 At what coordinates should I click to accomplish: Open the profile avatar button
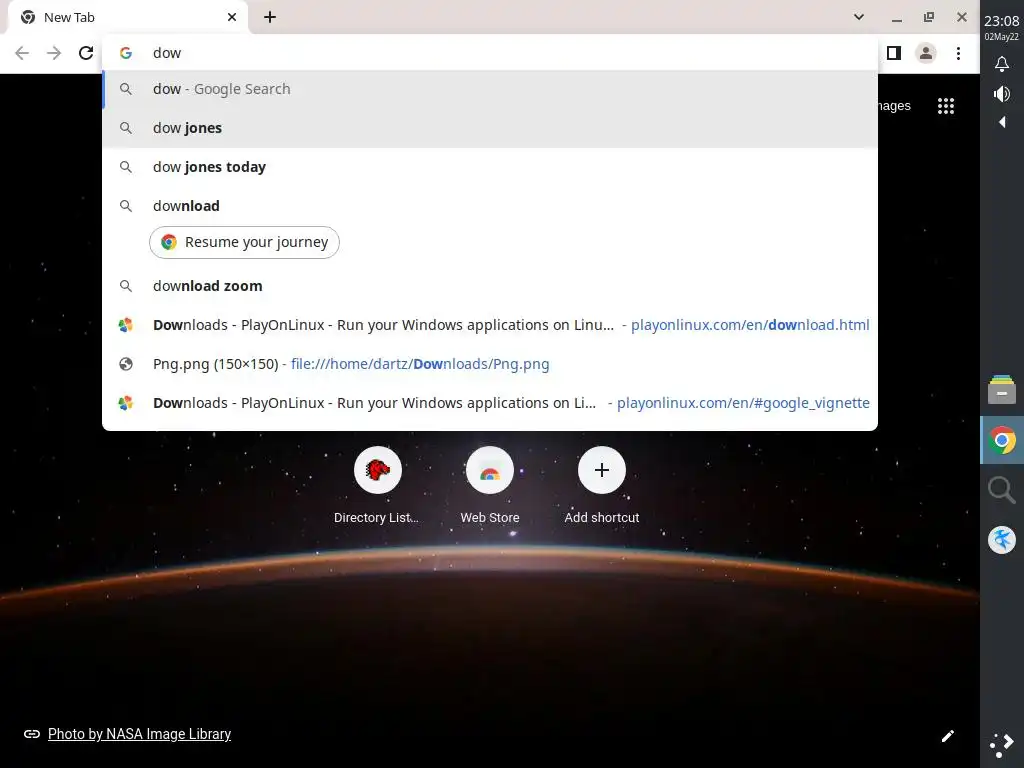926,53
